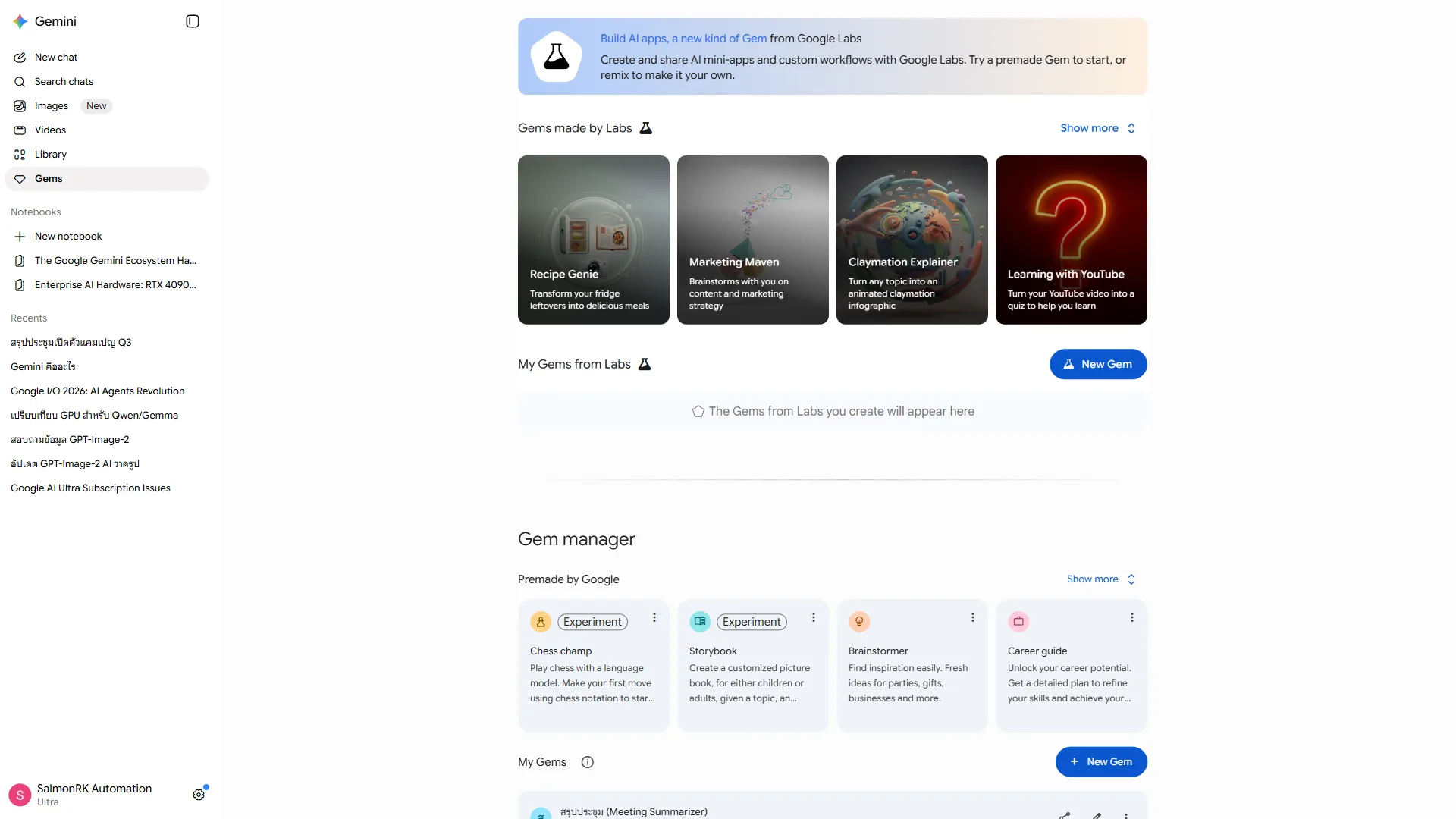Open 'Google AI Ultra Subscription Issues' chat

click(90, 488)
